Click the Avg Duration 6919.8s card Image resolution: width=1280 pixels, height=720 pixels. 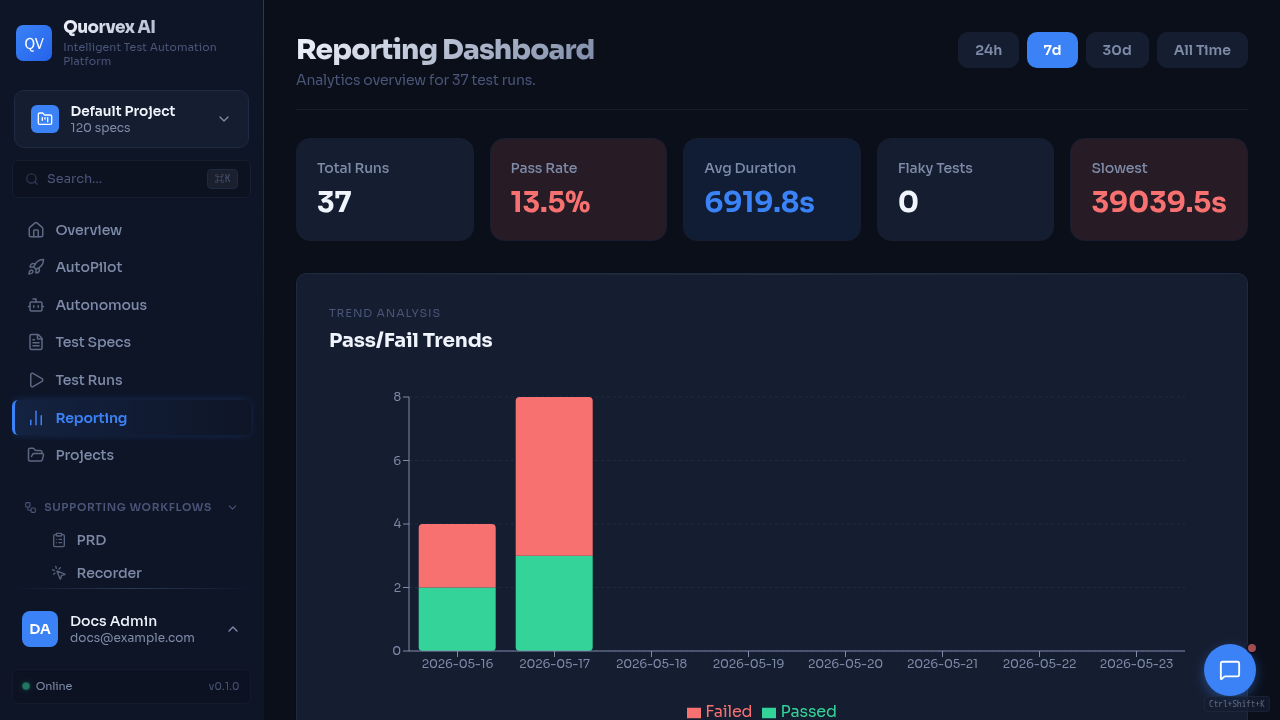pos(772,189)
